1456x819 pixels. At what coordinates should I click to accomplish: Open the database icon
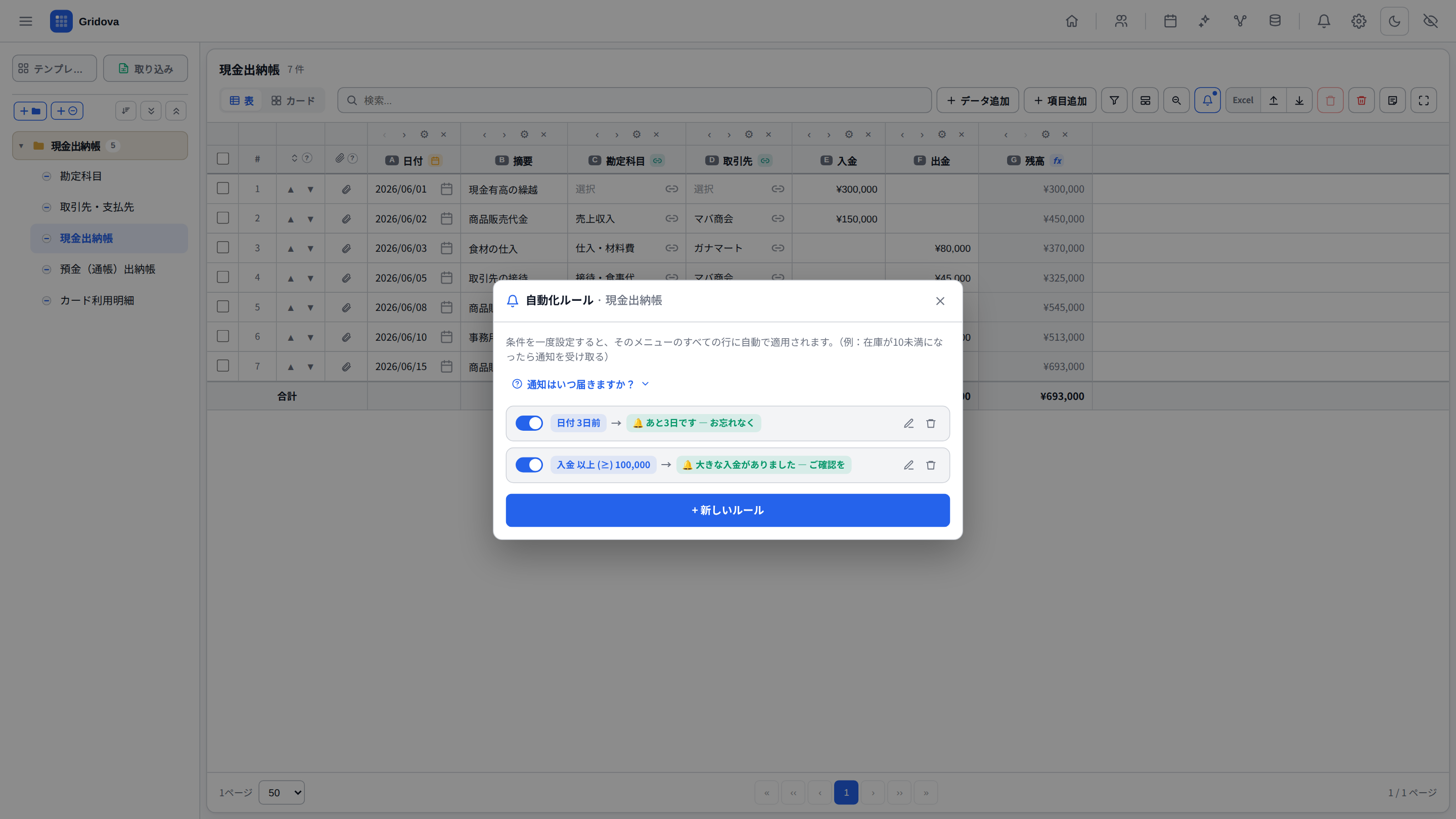click(x=1275, y=21)
